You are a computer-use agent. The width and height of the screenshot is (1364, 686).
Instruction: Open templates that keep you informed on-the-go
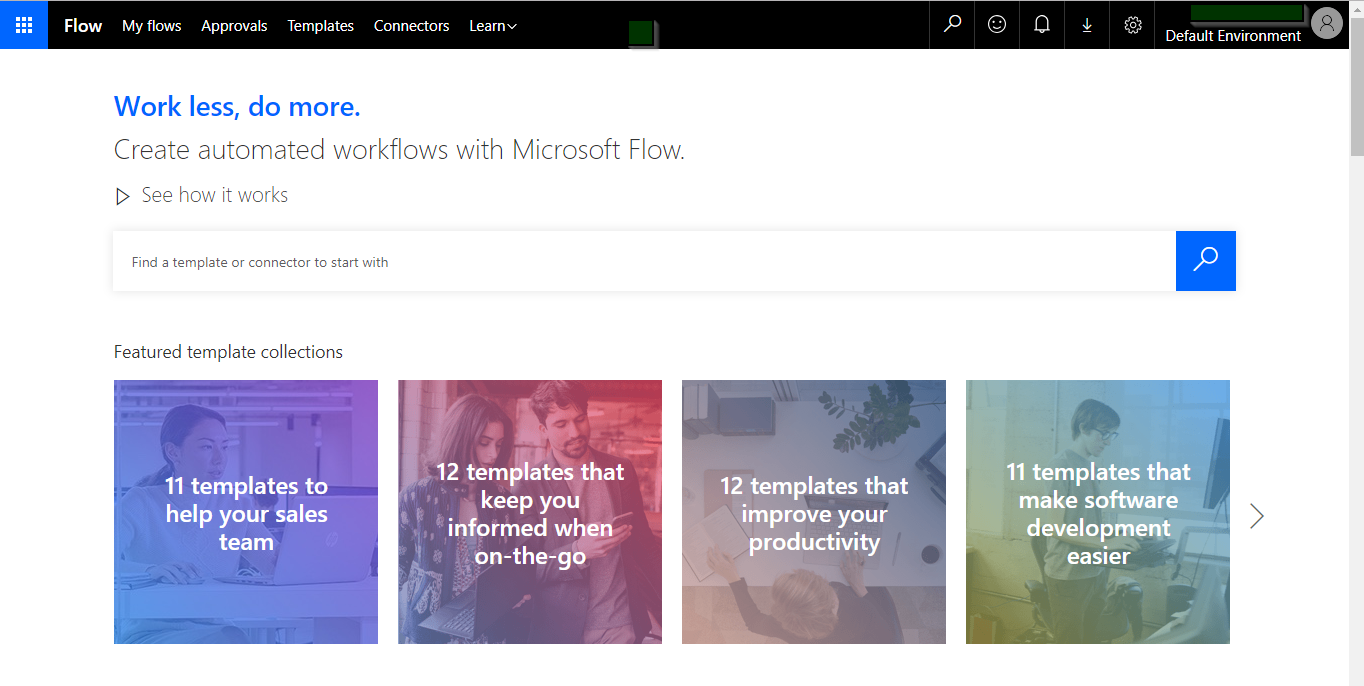click(x=530, y=512)
